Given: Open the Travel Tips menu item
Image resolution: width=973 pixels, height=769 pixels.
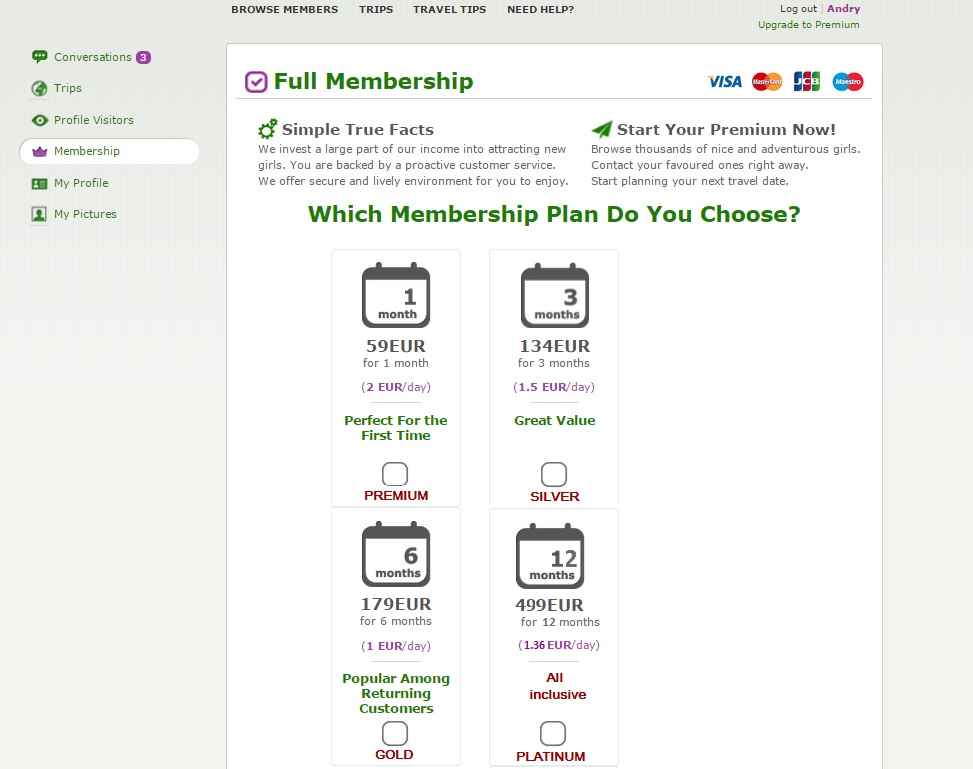Looking at the screenshot, I should pyautogui.click(x=450, y=9).
